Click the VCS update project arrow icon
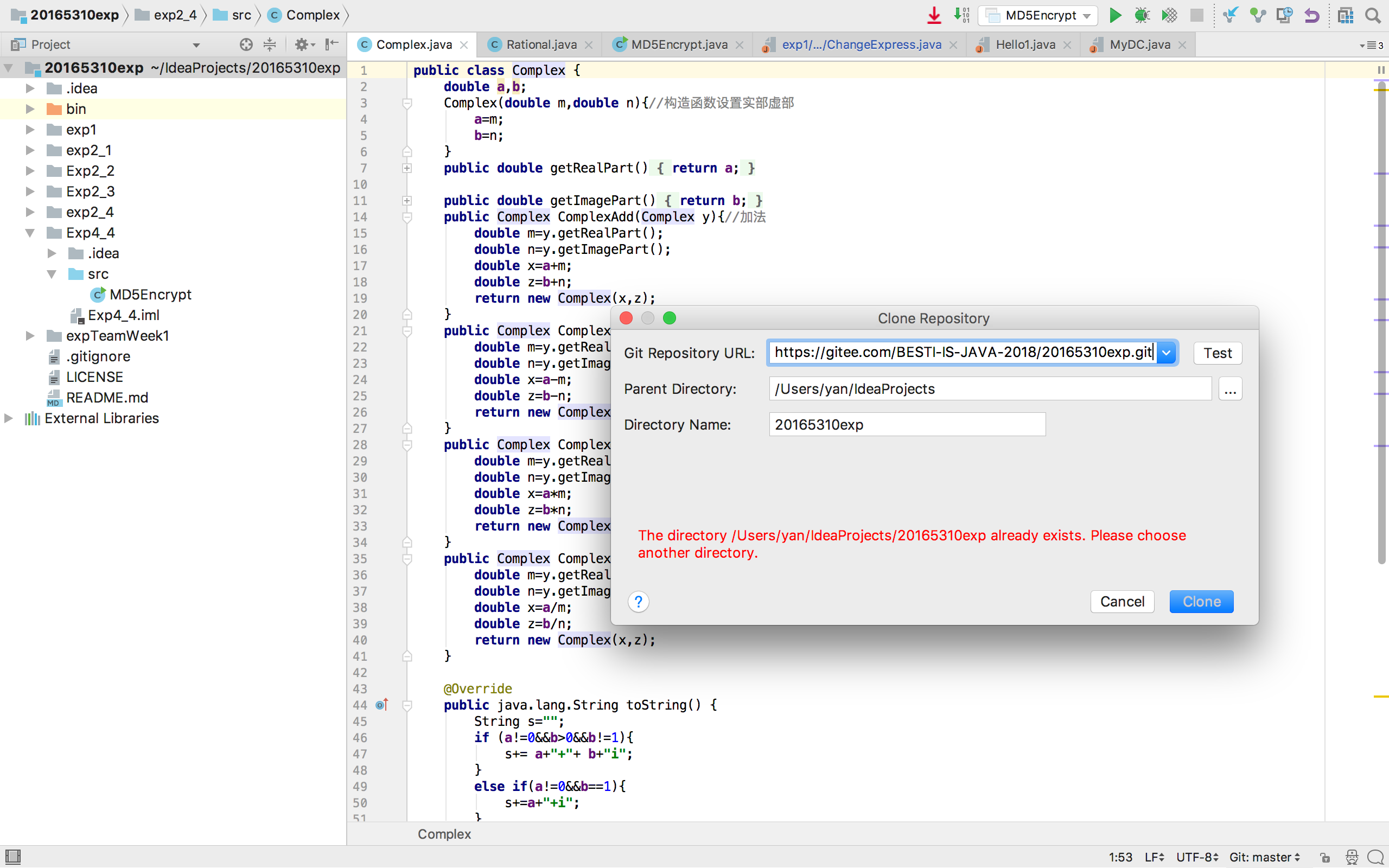Image resolution: width=1389 pixels, height=868 pixels. pos(1230,16)
